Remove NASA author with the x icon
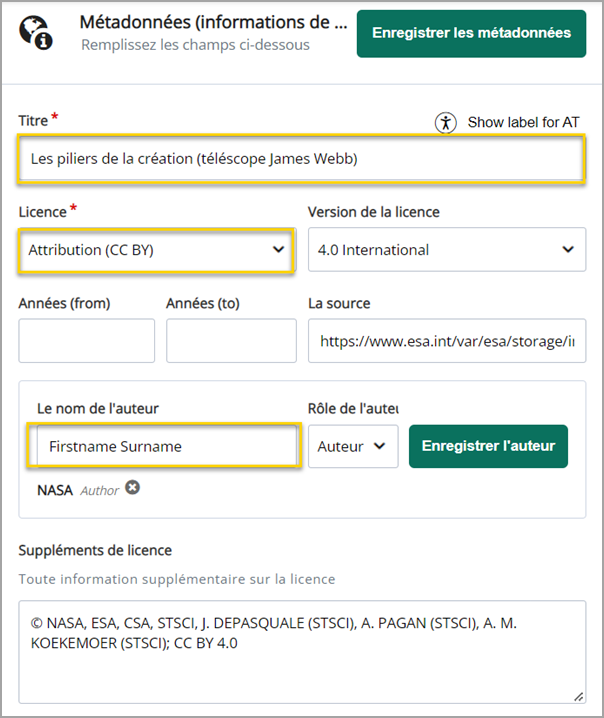The width and height of the screenshot is (604, 718). [x=132, y=488]
